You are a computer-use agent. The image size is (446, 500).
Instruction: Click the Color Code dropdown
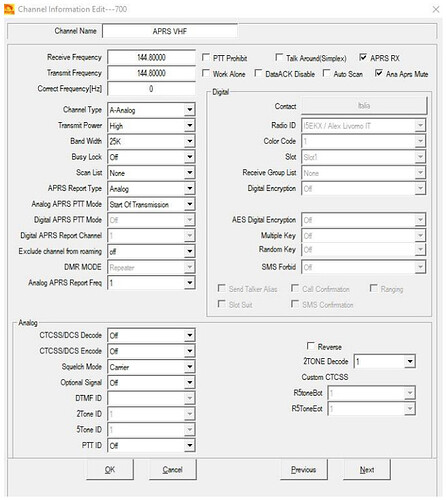pyautogui.click(x=363, y=141)
